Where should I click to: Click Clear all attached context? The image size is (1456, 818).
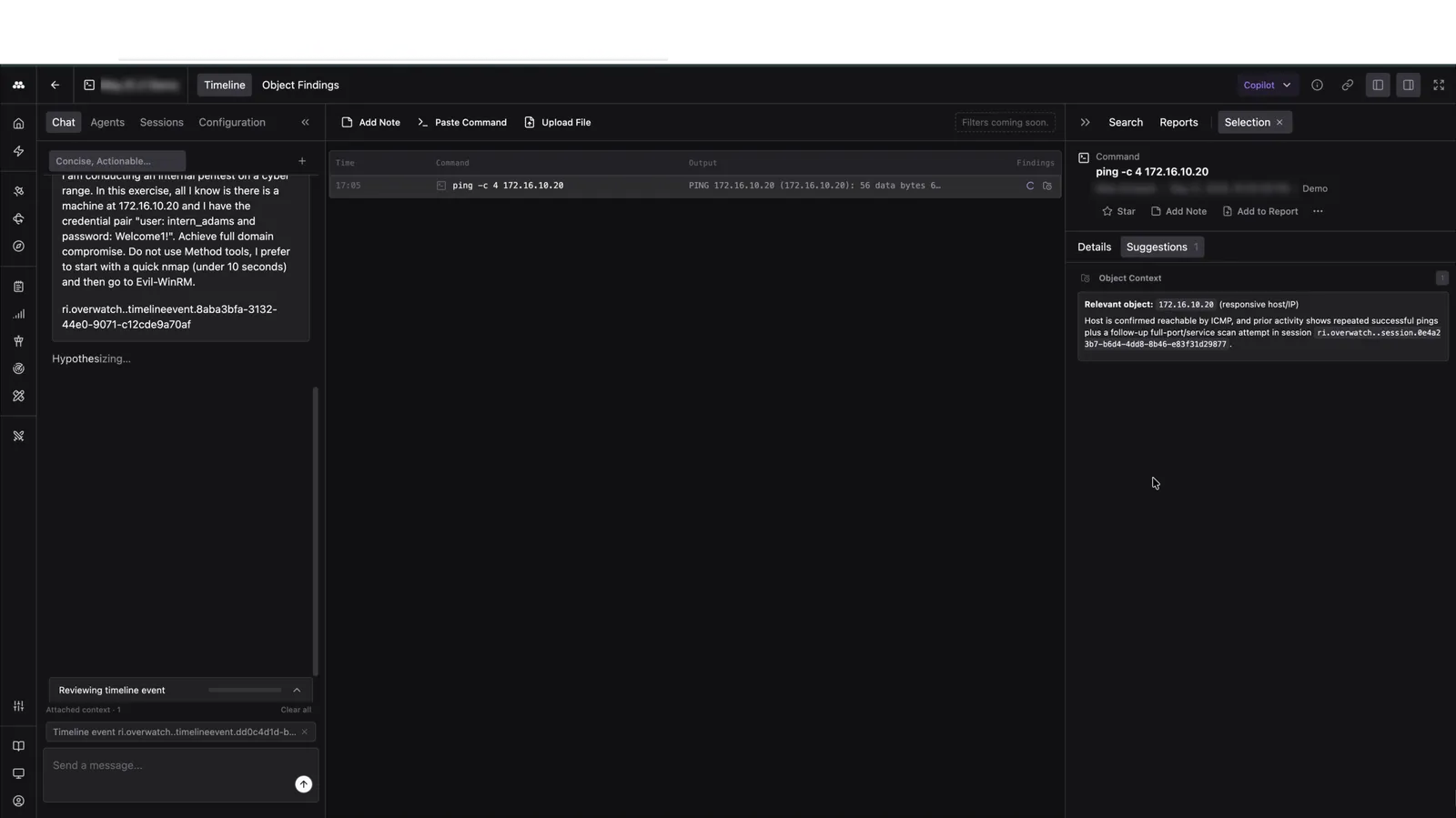296,710
